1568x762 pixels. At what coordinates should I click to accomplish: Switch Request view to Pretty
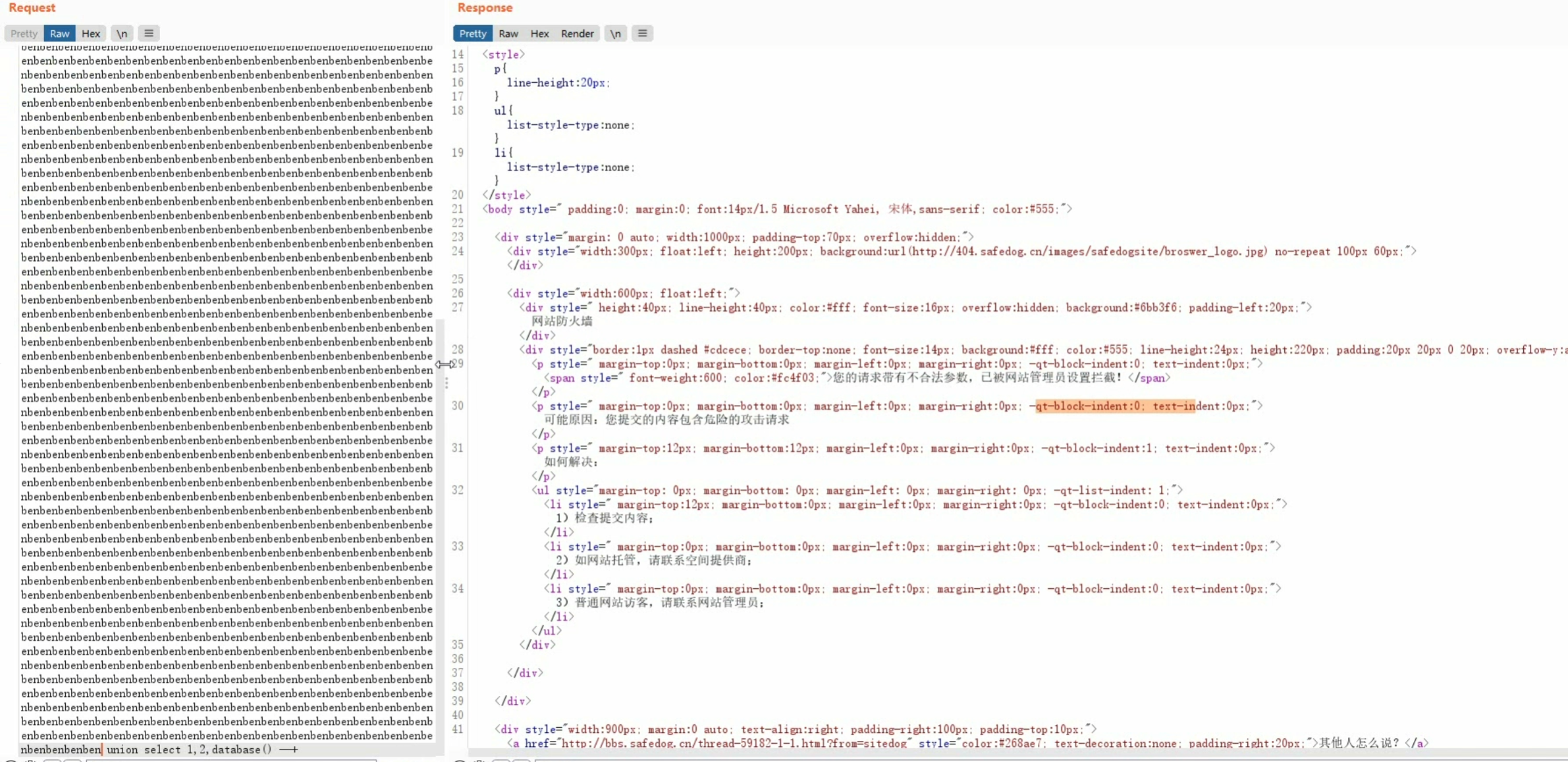[x=24, y=34]
